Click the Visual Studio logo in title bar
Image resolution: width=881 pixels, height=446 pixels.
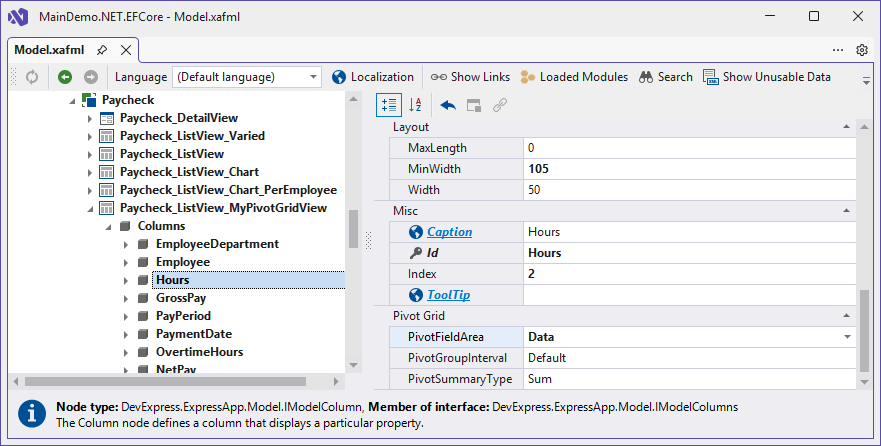click(x=18, y=17)
